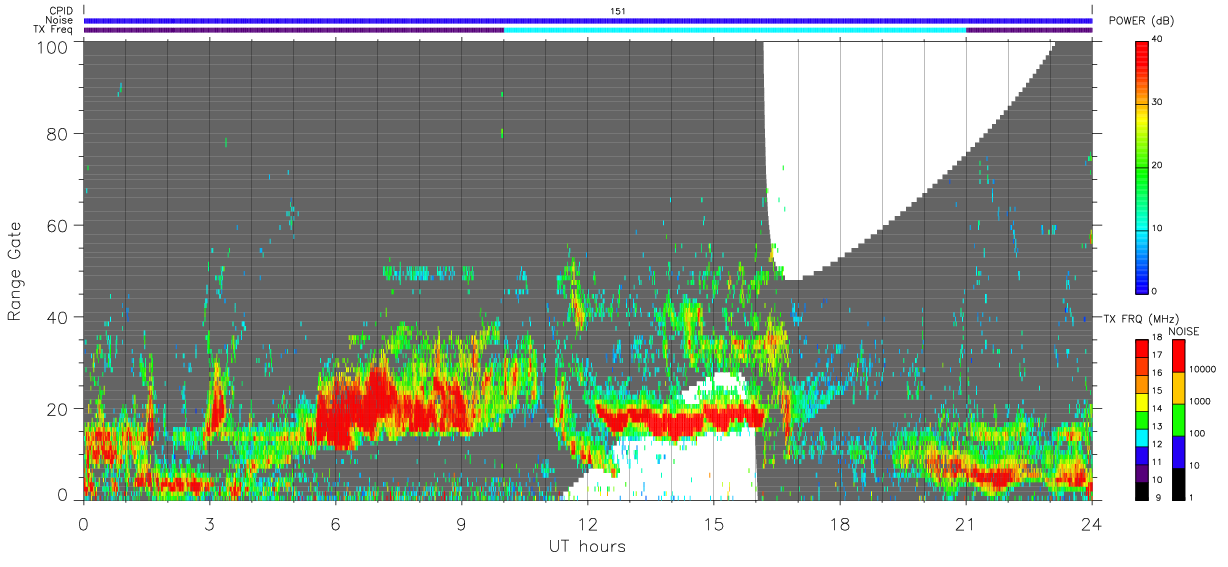Image resolution: width=1228 pixels, height=567 pixels.
Task: Click the 21 tick on the UT hours axis
Action: tap(966, 523)
